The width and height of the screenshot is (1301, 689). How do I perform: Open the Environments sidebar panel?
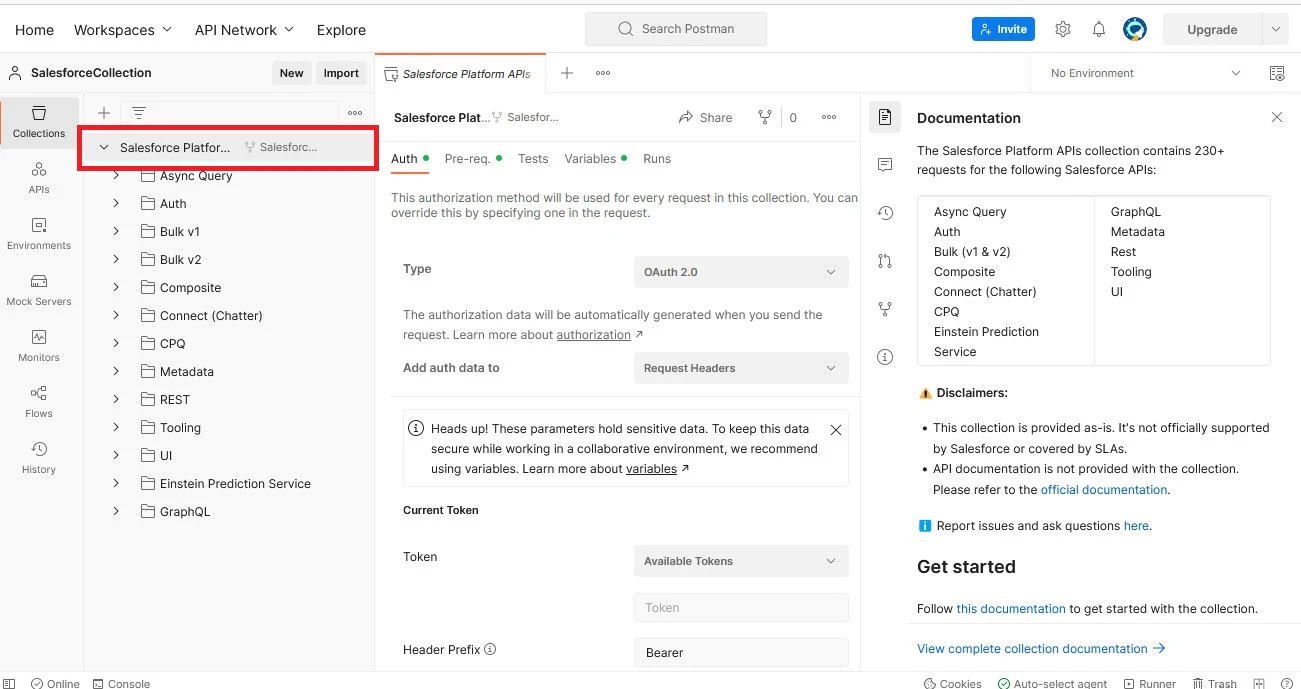(x=39, y=233)
